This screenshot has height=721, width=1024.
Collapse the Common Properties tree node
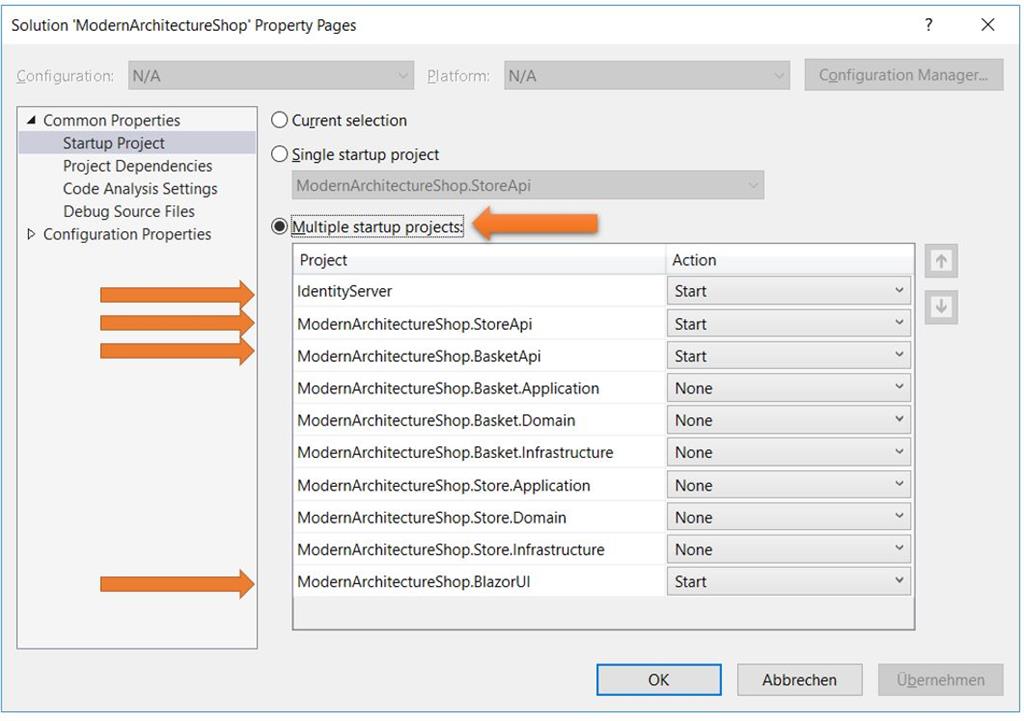31,120
